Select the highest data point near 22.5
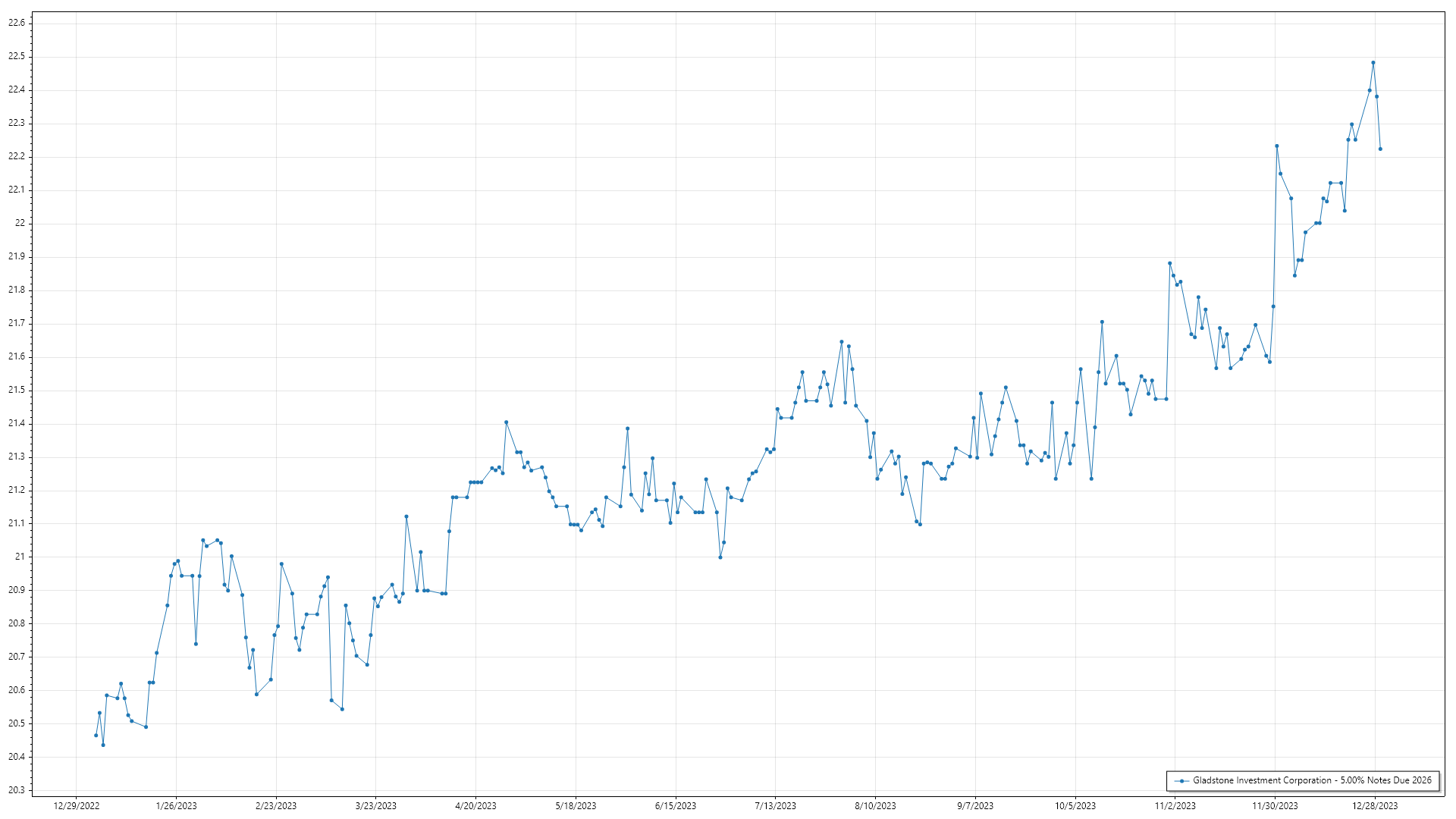Screen dimensions: 1456x819 1373,63
